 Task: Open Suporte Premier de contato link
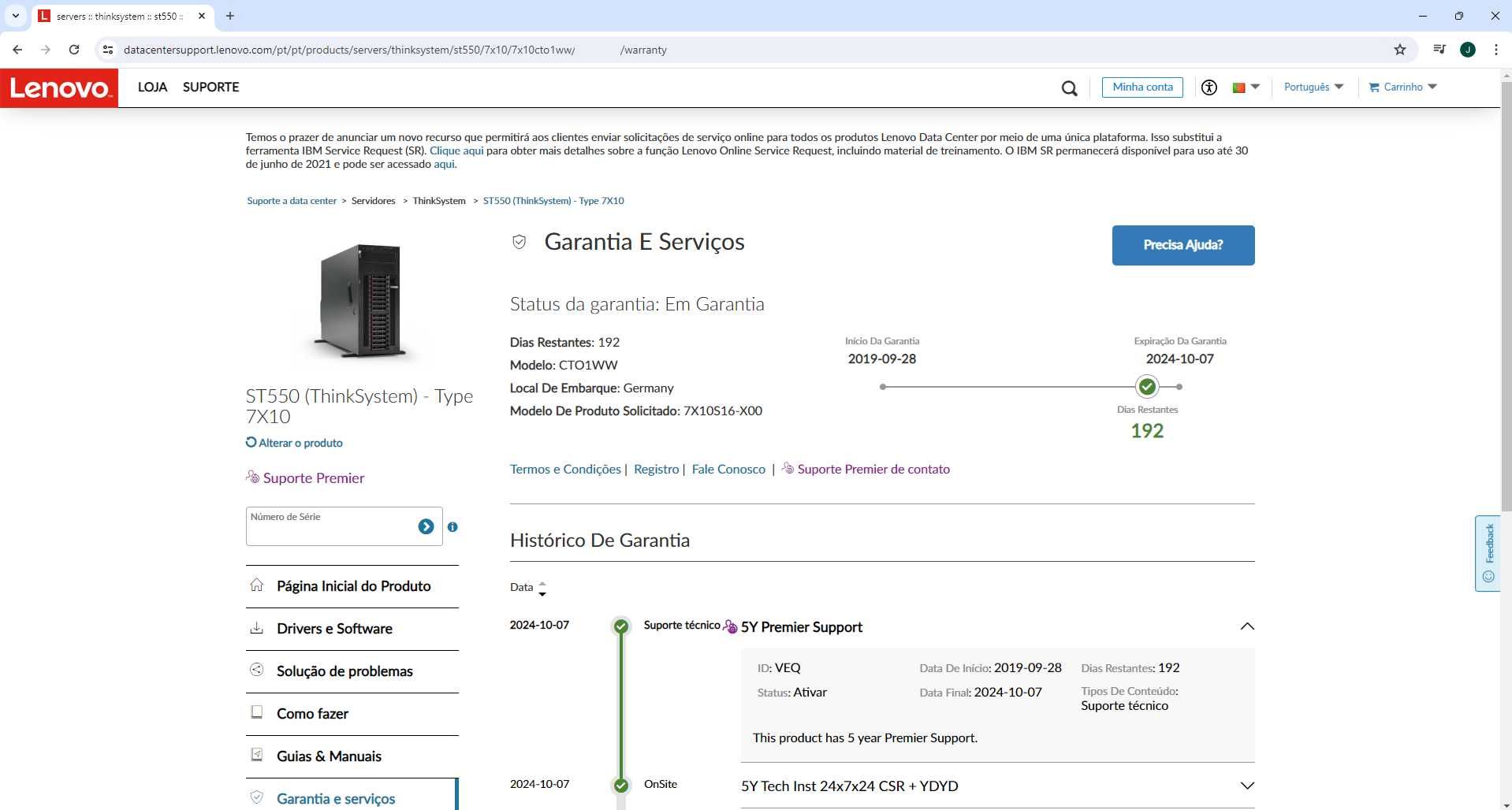click(866, 469)
